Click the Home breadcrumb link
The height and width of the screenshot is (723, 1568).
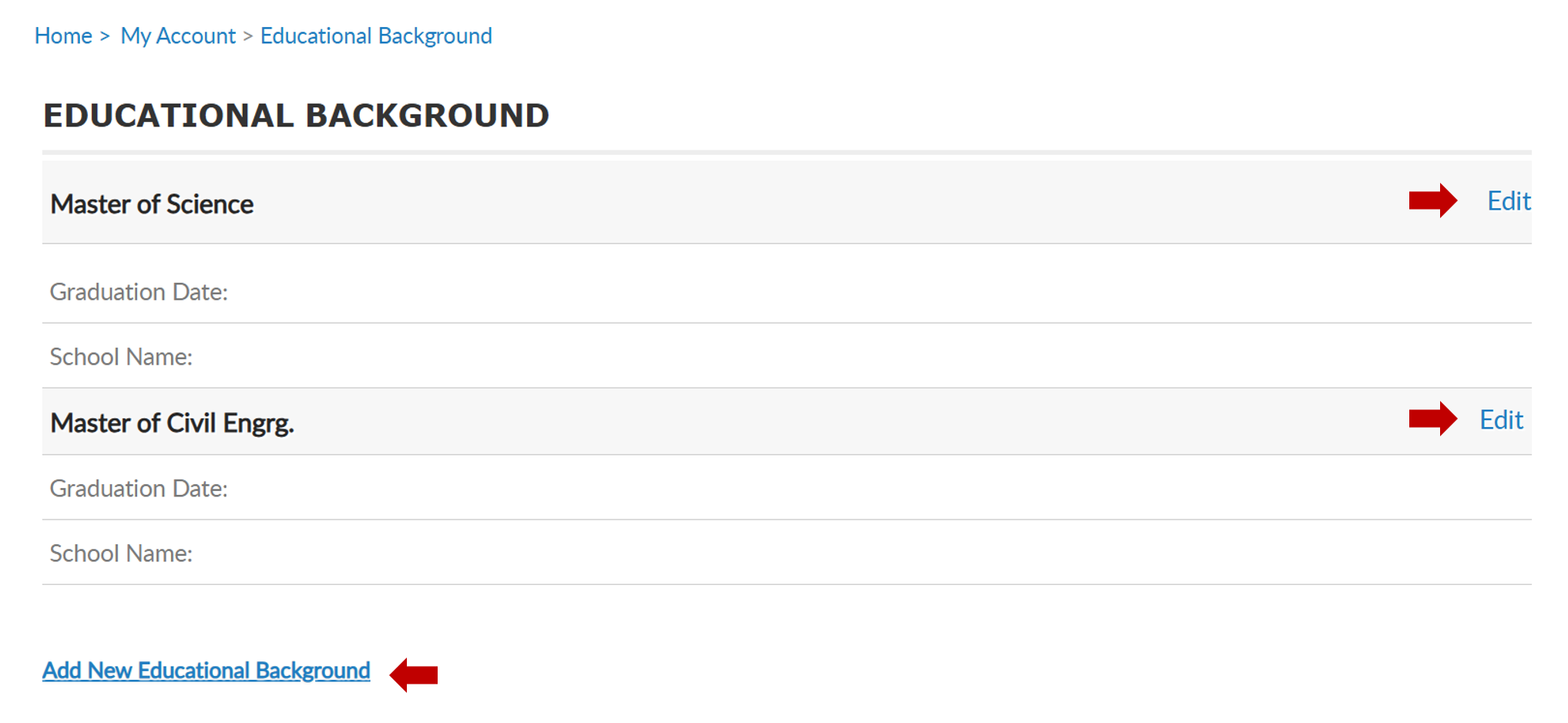click(x=63, y=36)
